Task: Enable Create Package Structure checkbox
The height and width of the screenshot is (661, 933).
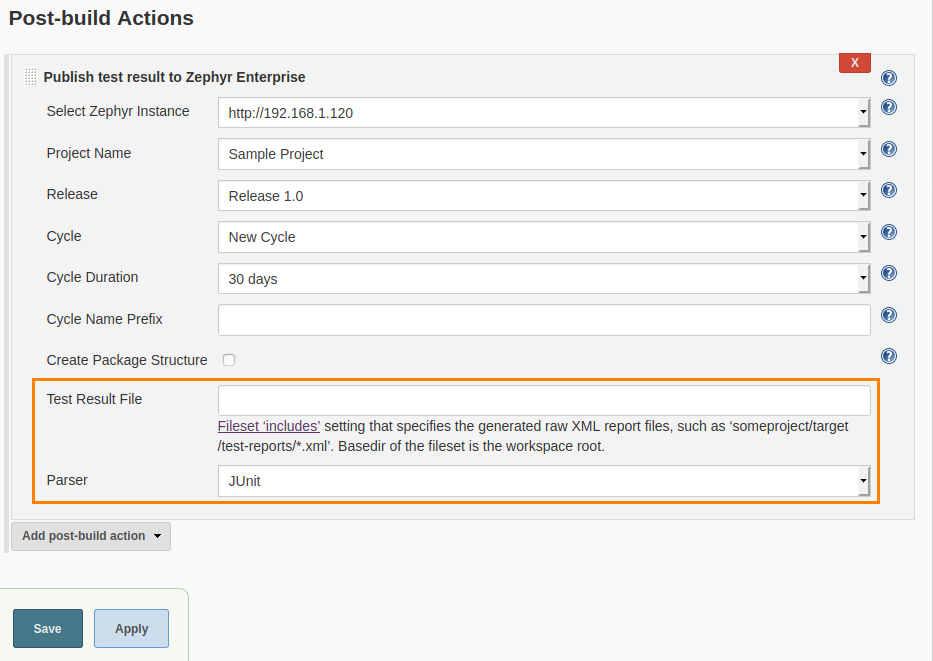Action: pyautogui.click(x=229, y=360)
